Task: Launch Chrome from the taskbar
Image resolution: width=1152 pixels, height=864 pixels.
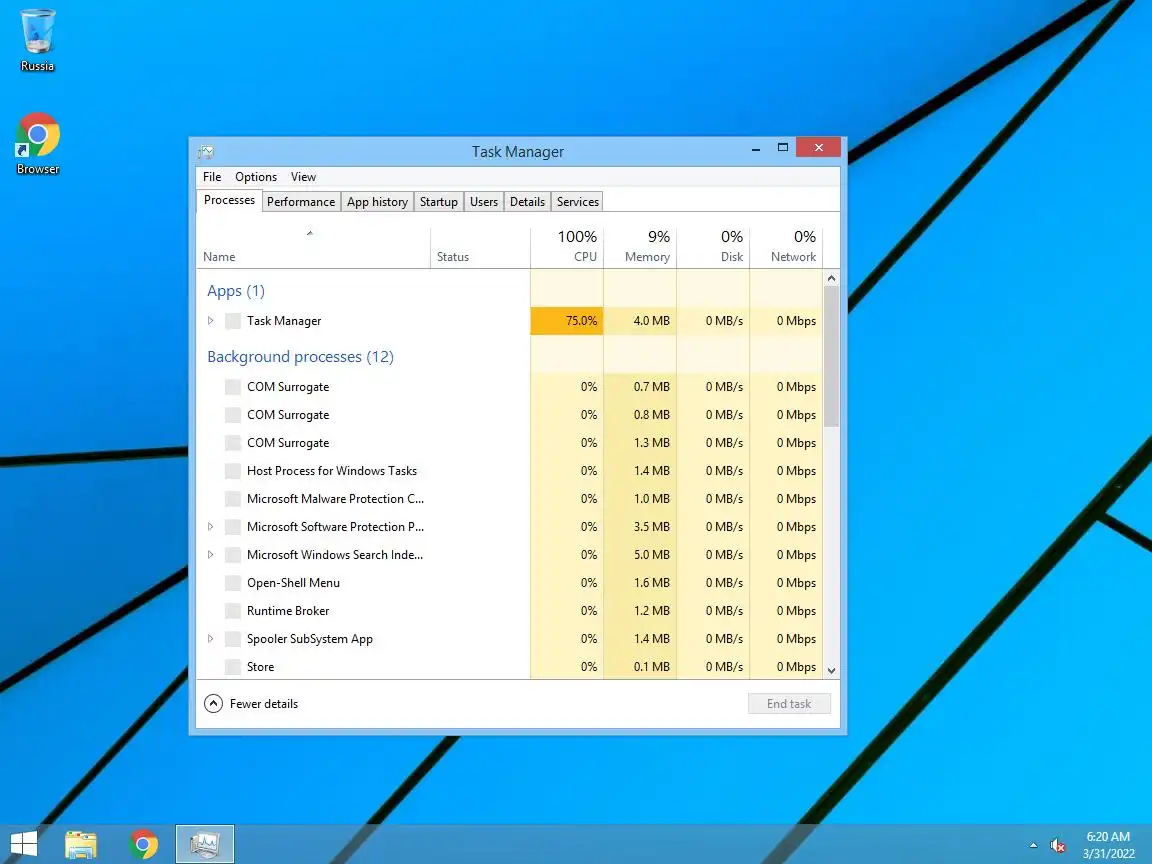Action: (143, 844)
